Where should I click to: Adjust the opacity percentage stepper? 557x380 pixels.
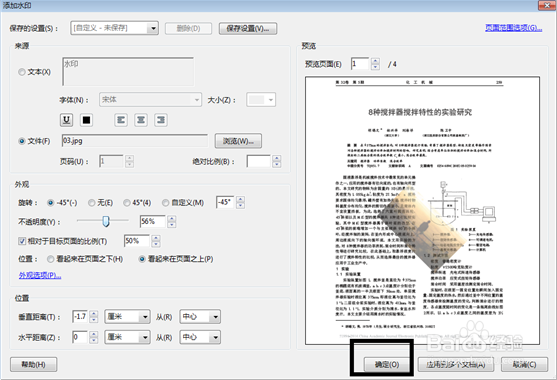point(171,222)
